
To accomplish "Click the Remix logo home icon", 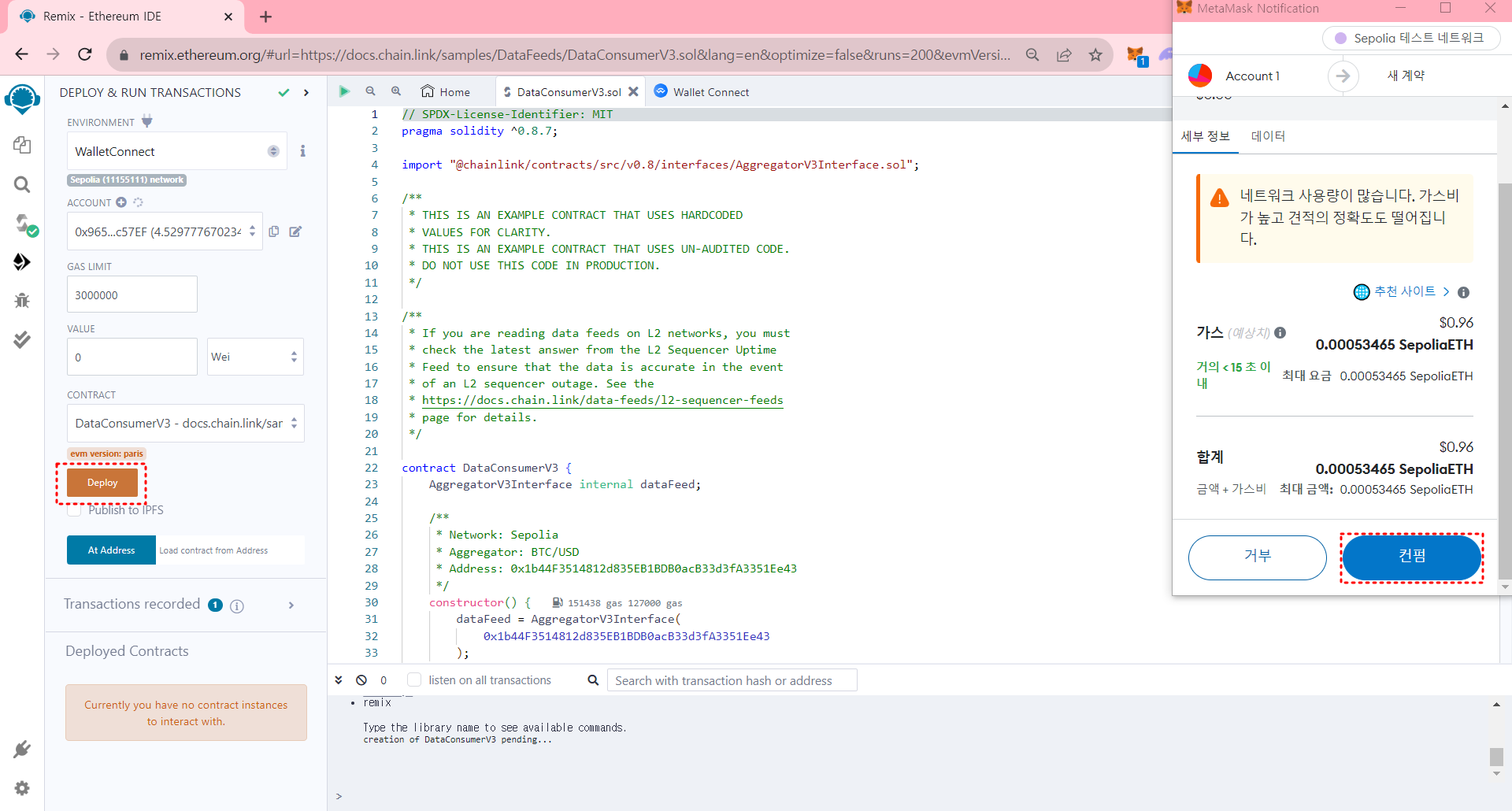I will click(x=22, y=99).
